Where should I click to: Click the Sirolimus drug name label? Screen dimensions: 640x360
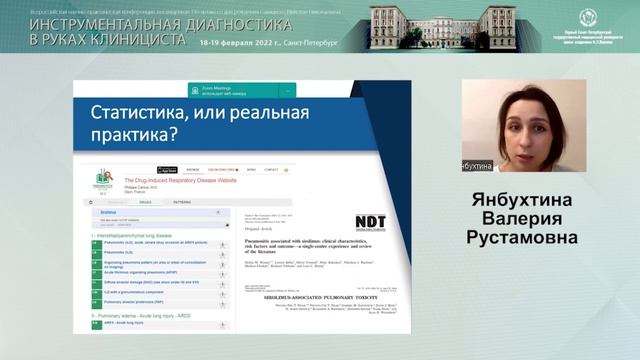click(x=108, y=212)
